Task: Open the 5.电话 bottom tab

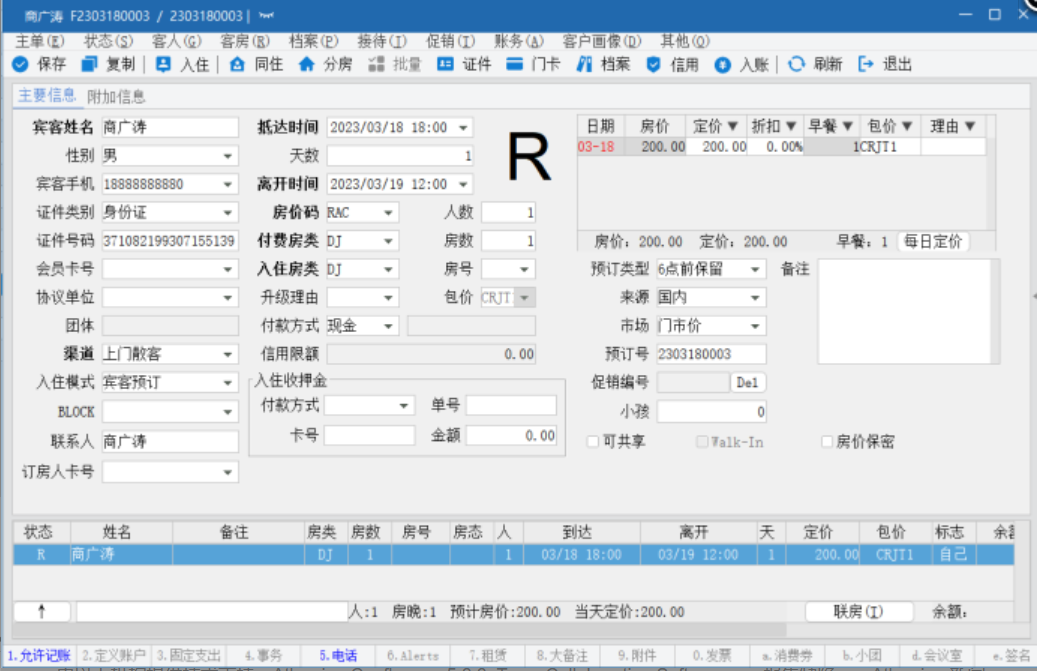Action: tap(339, 656)
